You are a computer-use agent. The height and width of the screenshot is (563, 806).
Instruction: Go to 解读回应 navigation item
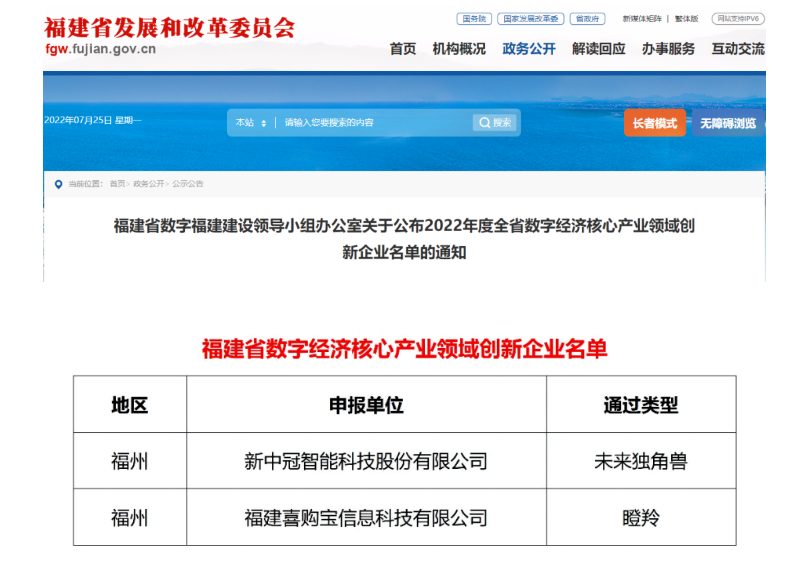coord(598,49)
